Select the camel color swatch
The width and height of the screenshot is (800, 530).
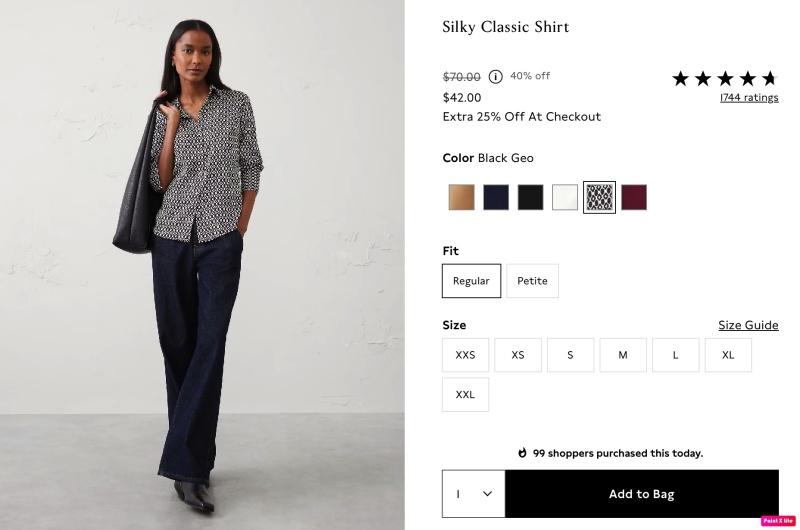pos(461,197)
